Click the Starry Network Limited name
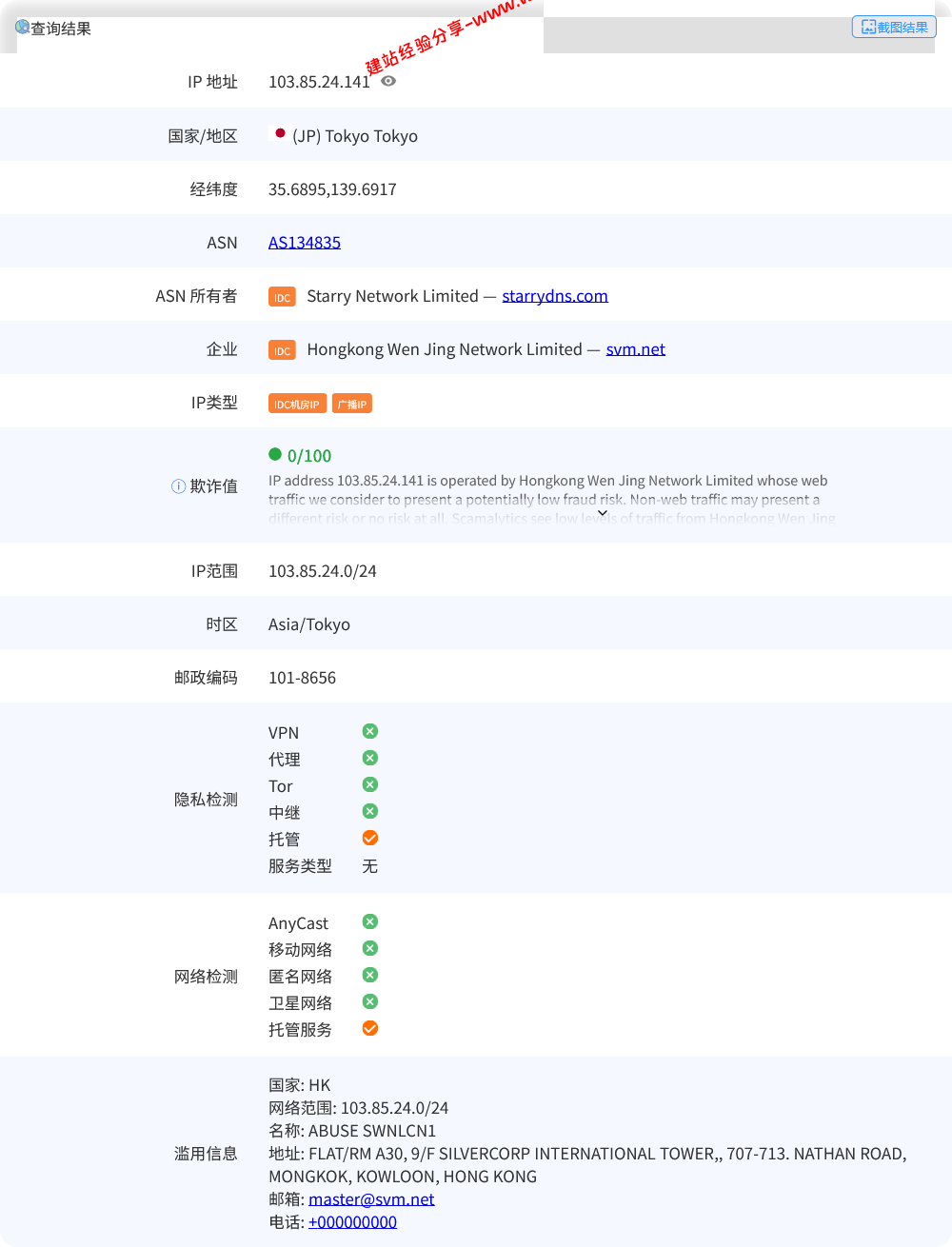This screenshot has width=952, height=1247. click(392, 296)
